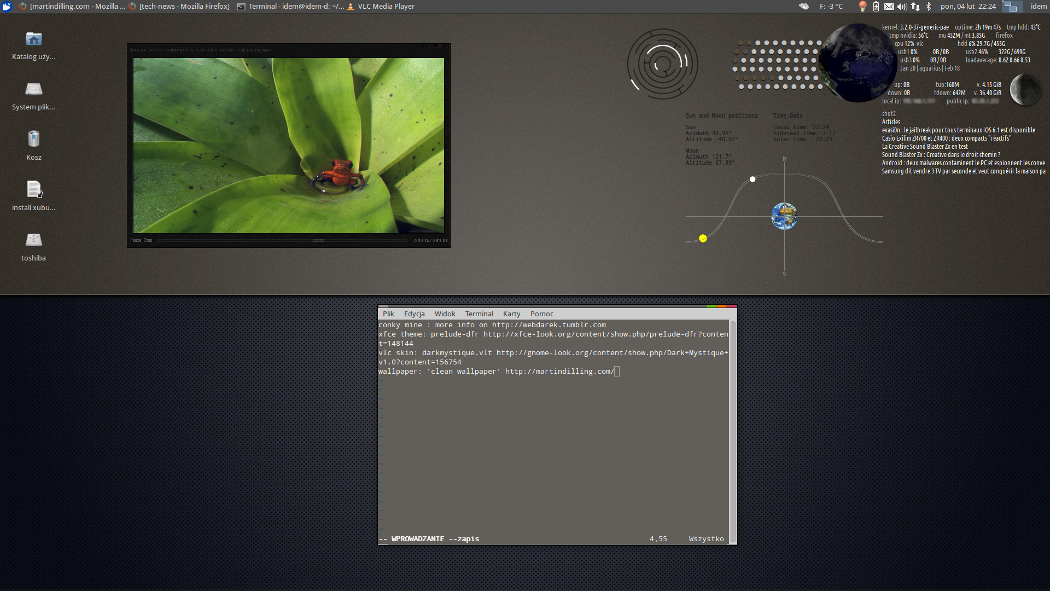Open Katalog użytkownika home folder desktop icon
The width and height of the screenshot is (1050, 591).
(x=33, y=46)
